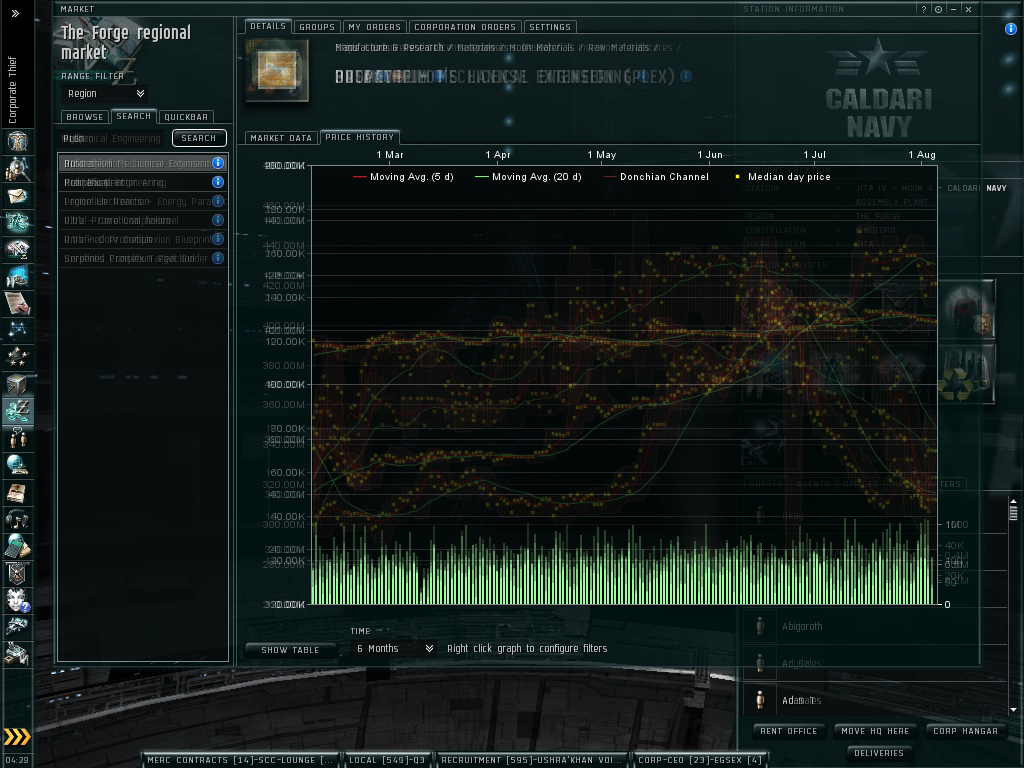Open the in-game Browser globe icon

tap(17, 465)
